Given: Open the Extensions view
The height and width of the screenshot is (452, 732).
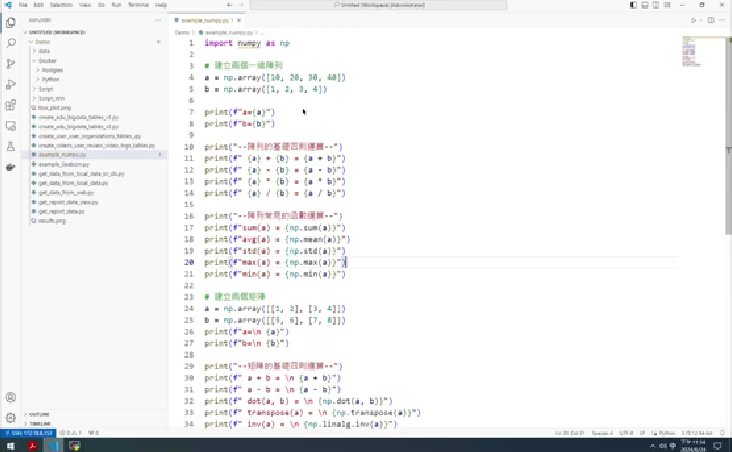Looking at the screenshot, I should [11, 105].
